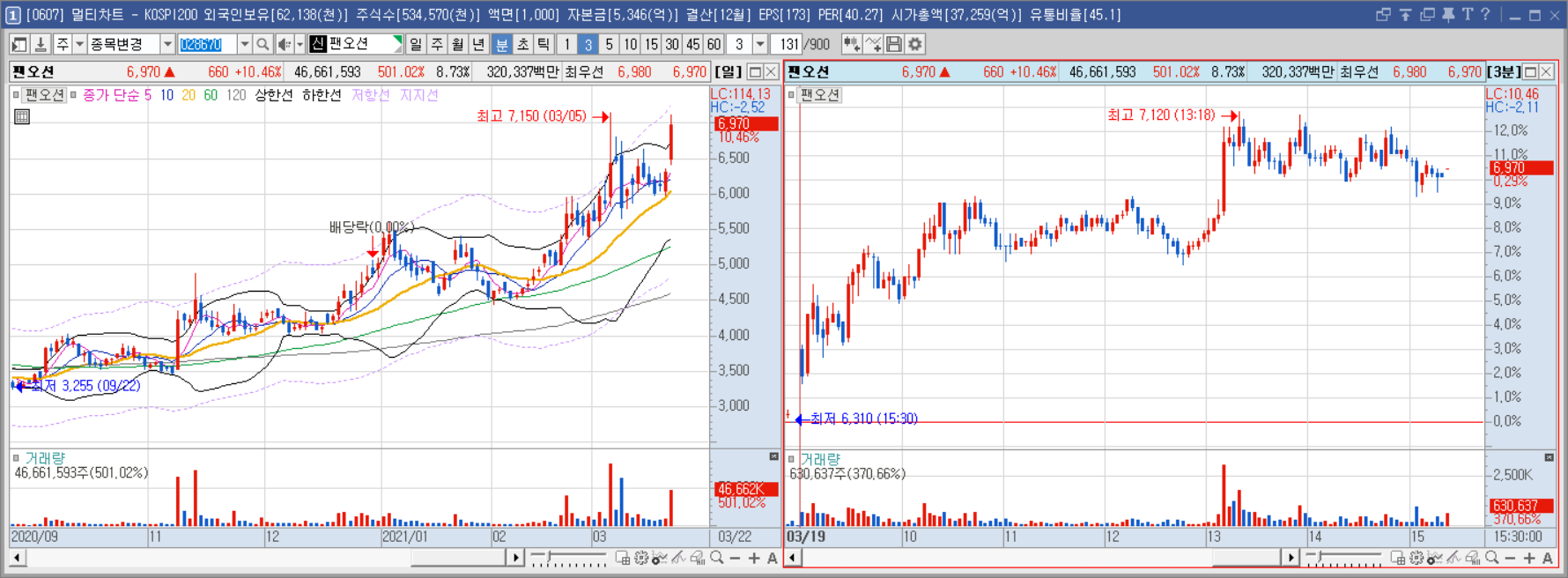
Task: Click scroll-right arrow under daily chart
Action: 516,558
